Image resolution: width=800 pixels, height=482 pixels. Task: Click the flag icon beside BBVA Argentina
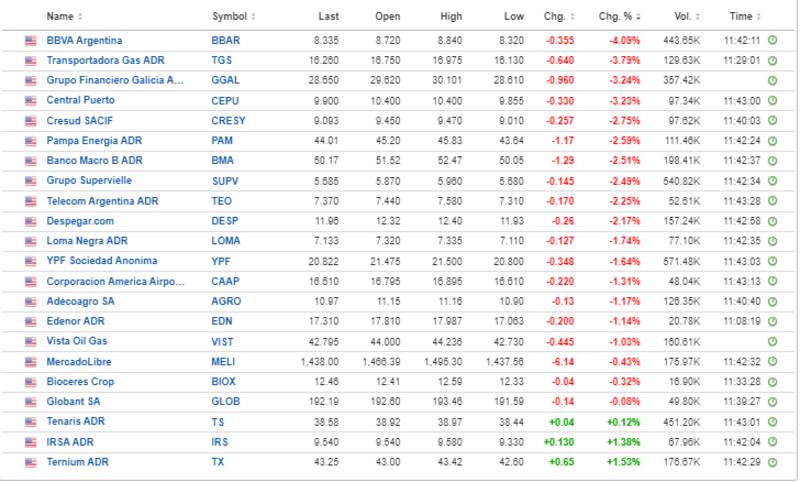pos(31,41)
